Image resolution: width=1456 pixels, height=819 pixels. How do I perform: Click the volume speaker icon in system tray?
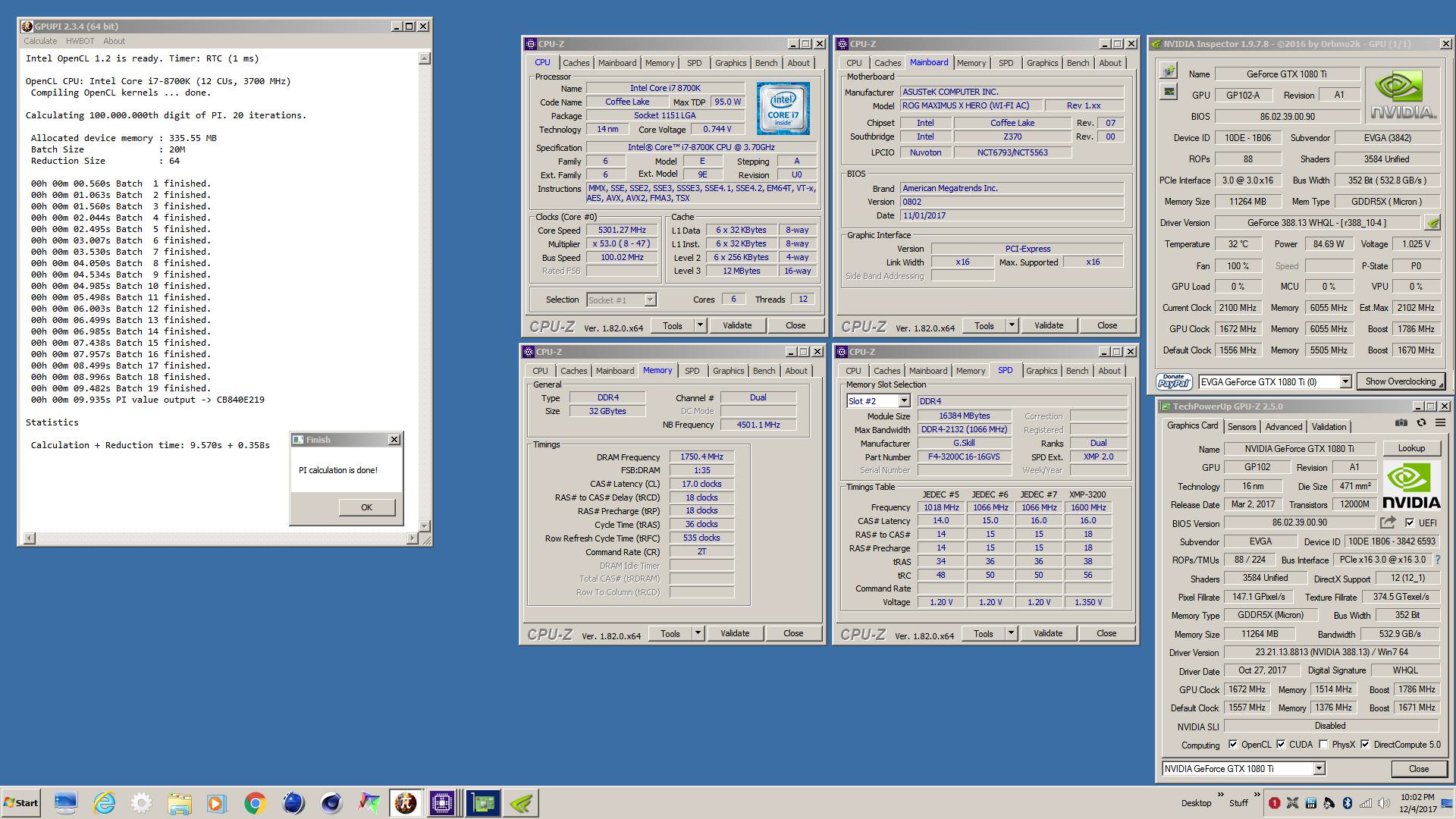click(x=1384, y=803)
